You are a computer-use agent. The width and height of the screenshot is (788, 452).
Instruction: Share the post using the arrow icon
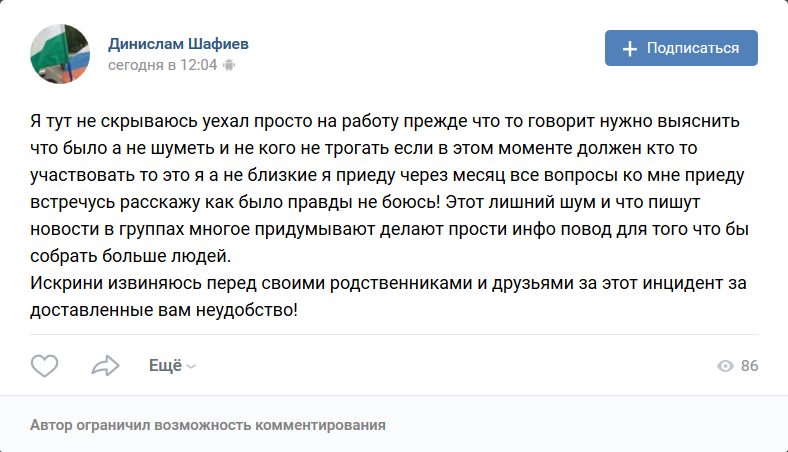pos(106,366)
